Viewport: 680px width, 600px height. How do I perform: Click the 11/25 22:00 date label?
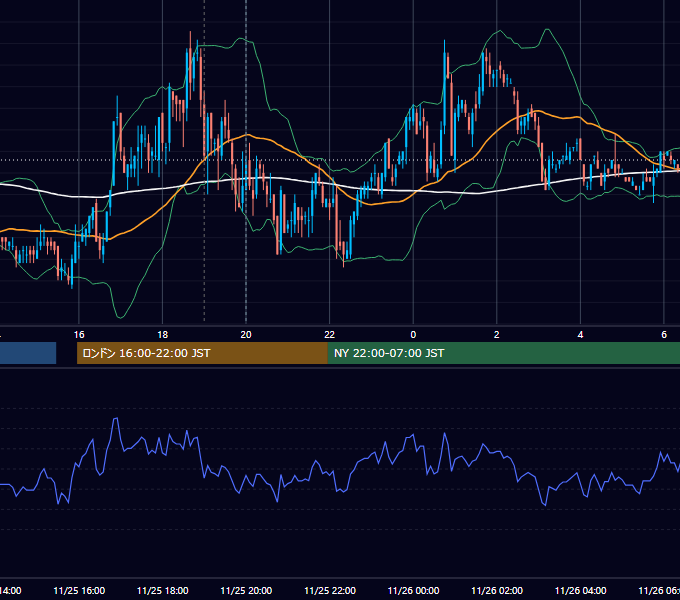pyautogui.click(x=330, y=591)
